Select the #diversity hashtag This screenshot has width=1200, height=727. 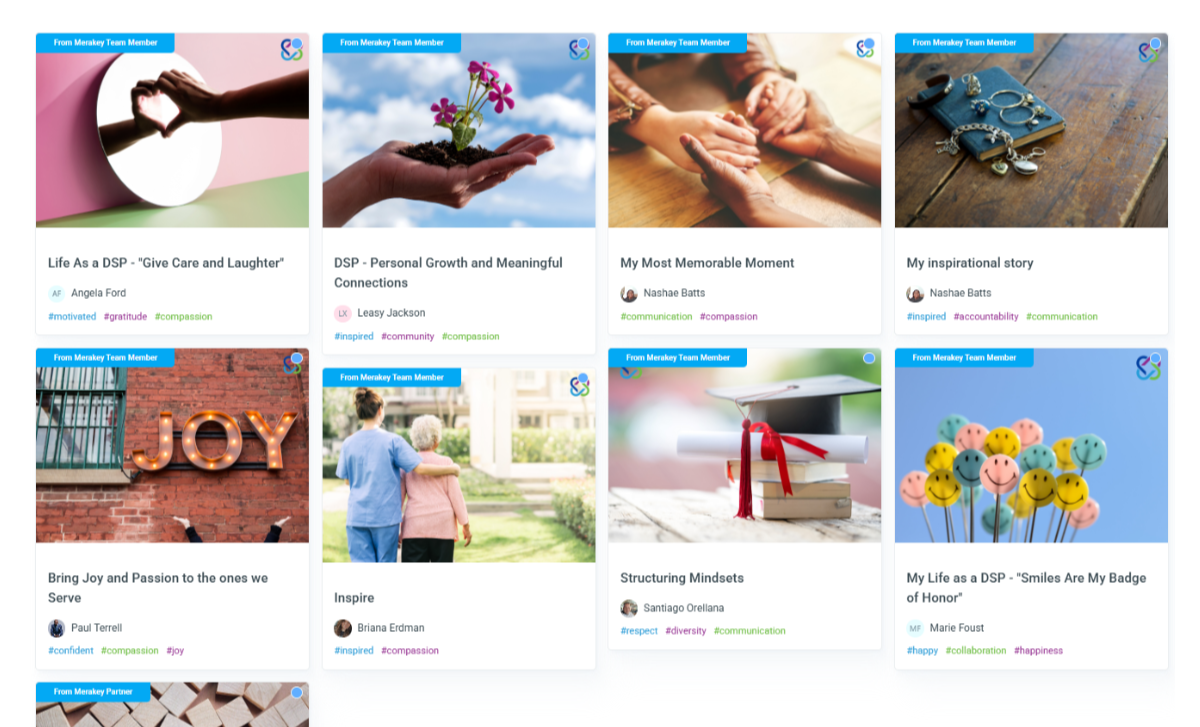(686, 631)
